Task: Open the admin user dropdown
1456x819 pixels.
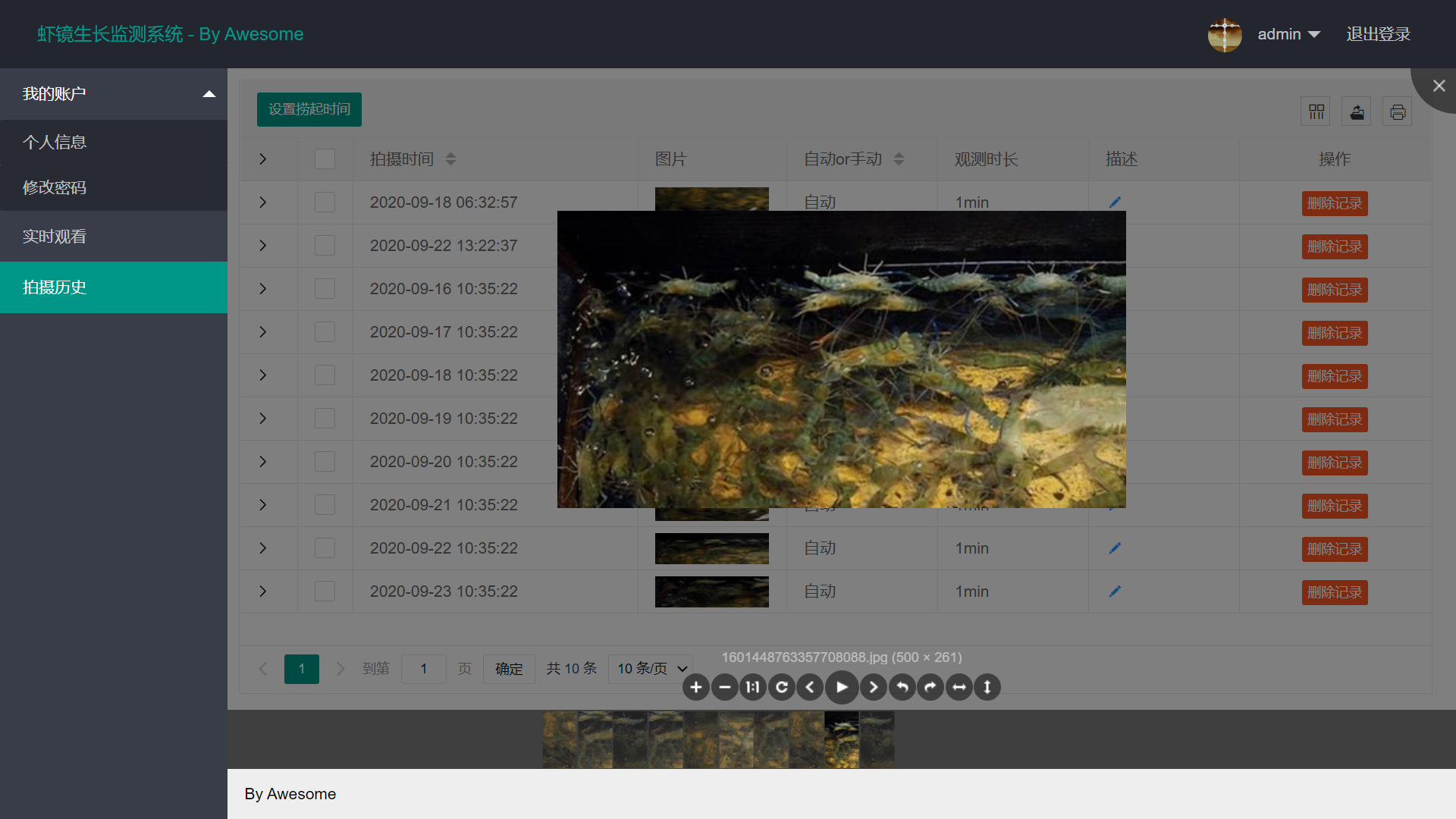Action: click(1288, 34)
